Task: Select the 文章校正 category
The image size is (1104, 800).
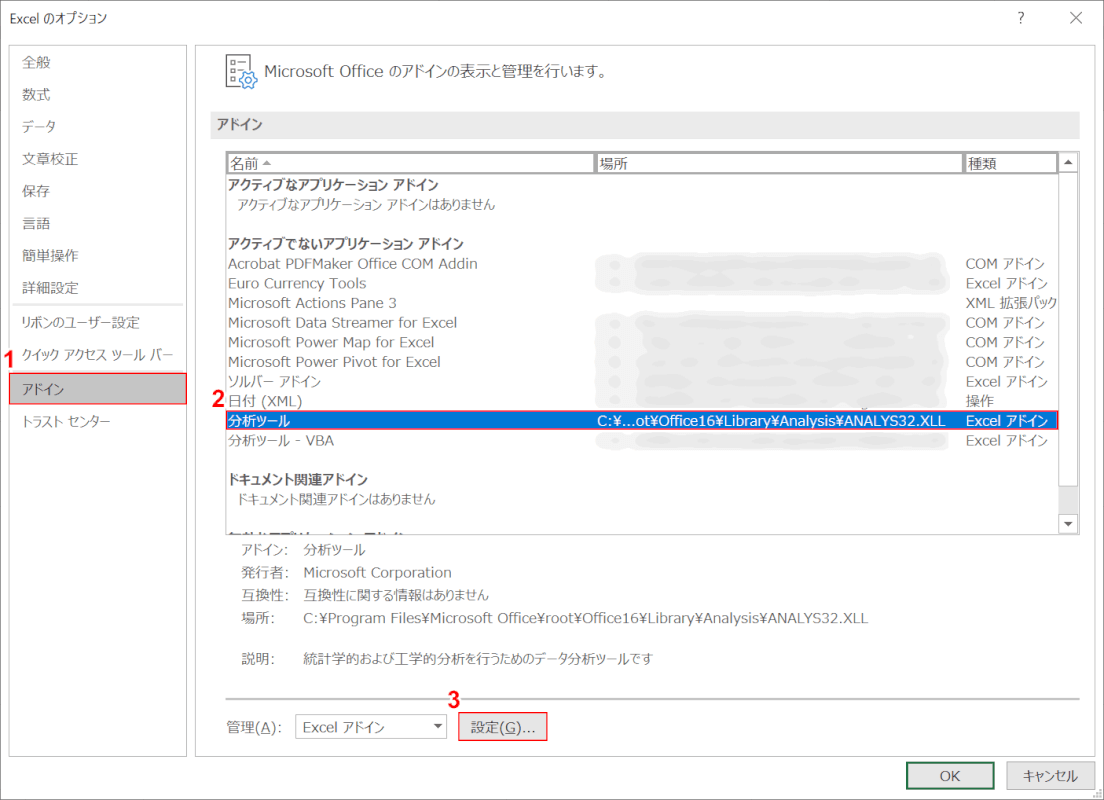Action: tap(50, 159)
